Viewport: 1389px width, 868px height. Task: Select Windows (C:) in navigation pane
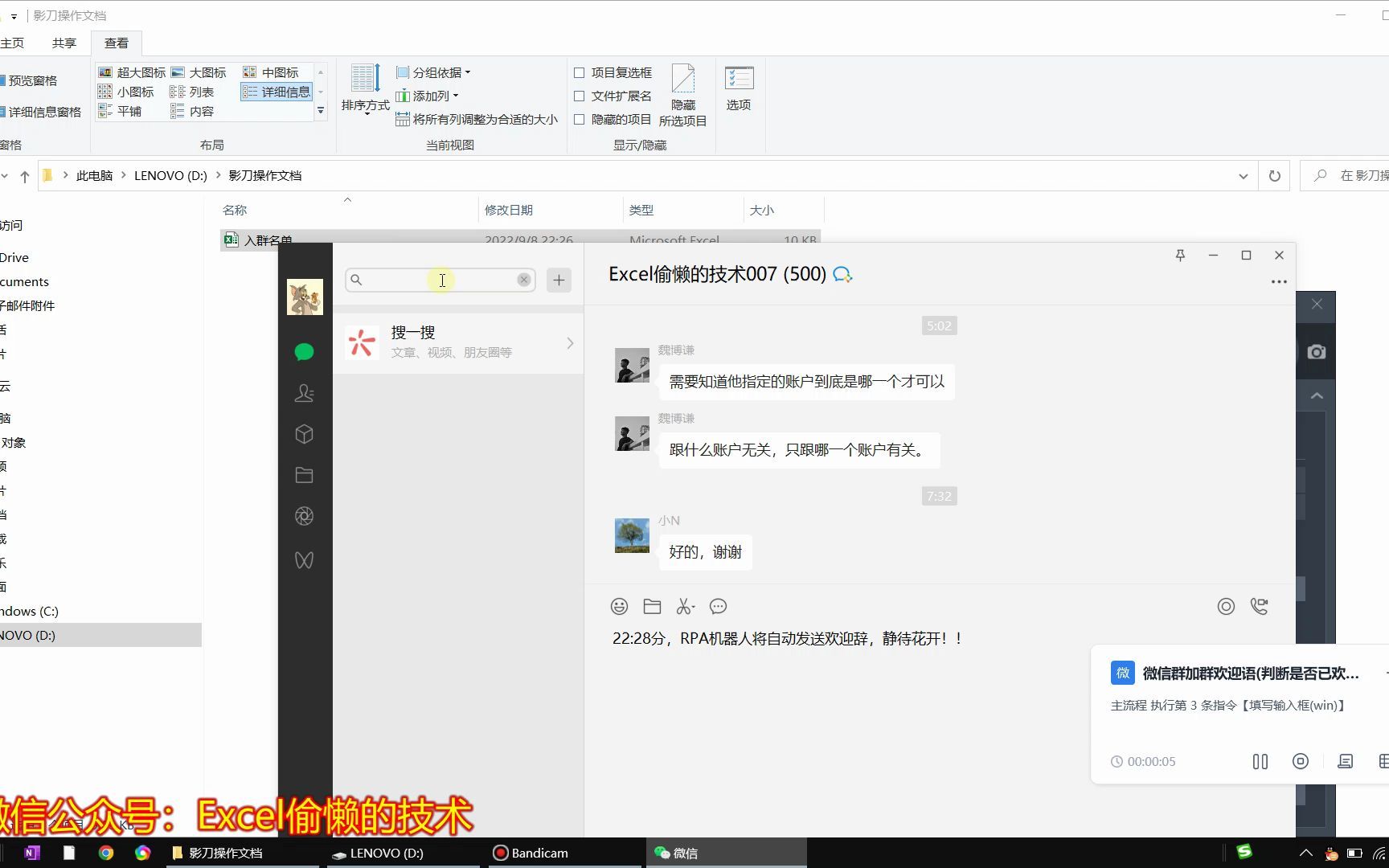click(x=30, y=611)
